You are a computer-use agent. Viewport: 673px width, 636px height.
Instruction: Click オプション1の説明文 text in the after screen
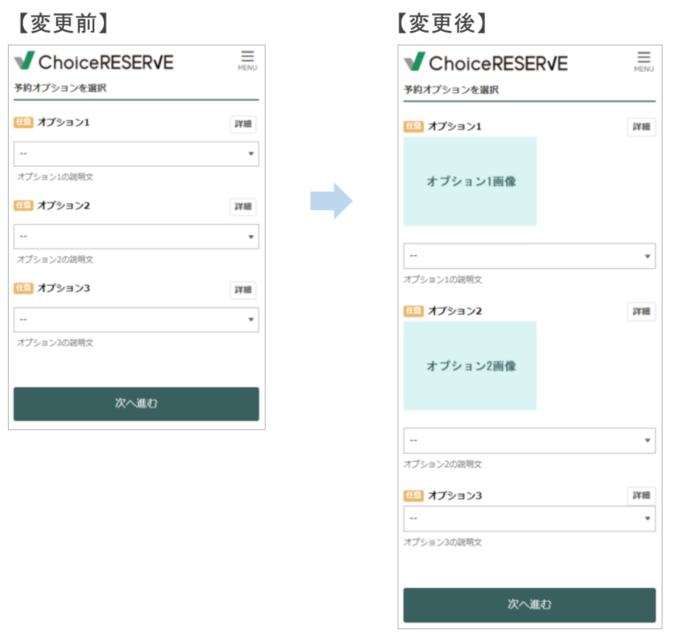[x=443, y=279]
